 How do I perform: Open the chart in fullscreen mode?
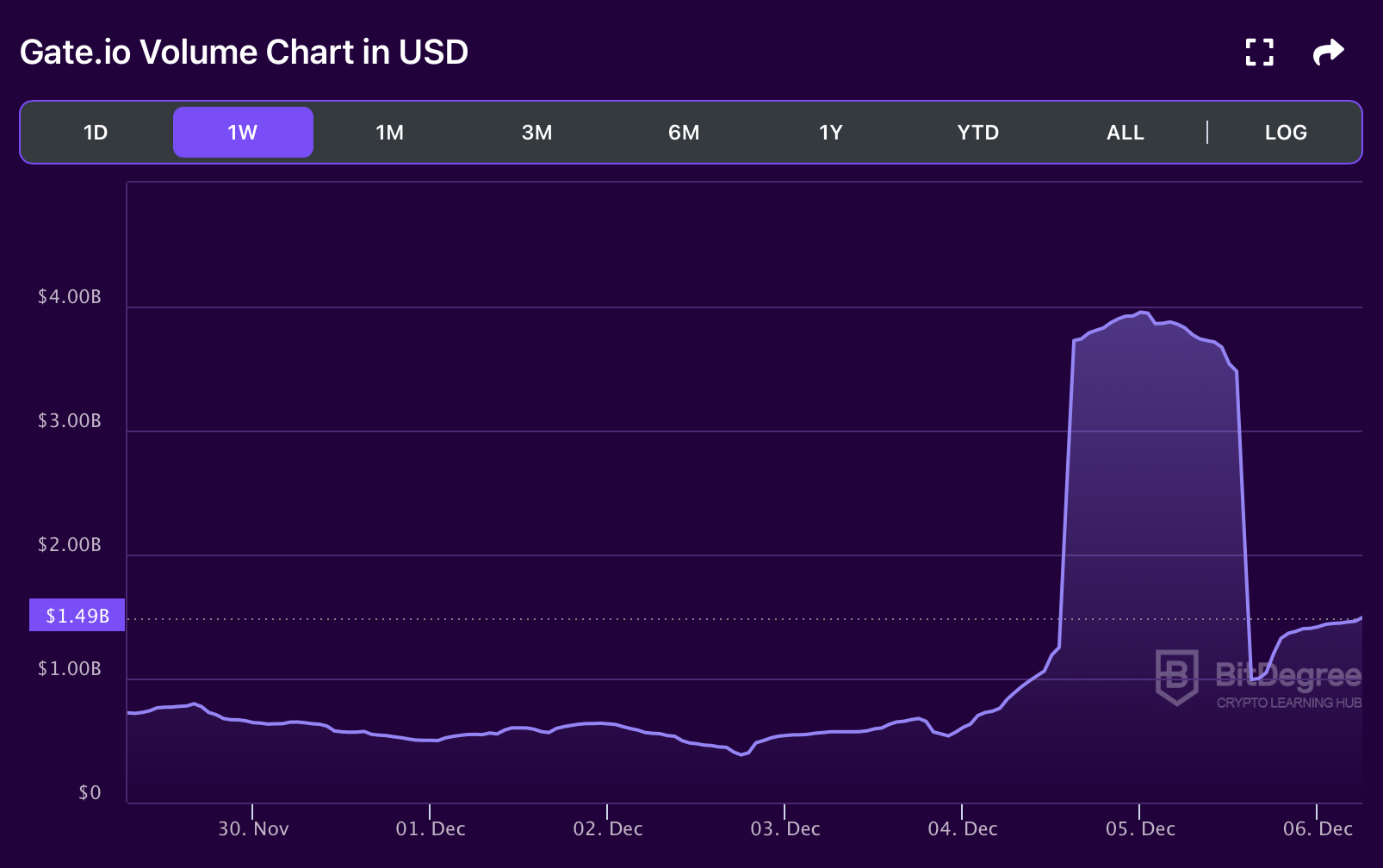(1259, 53)
